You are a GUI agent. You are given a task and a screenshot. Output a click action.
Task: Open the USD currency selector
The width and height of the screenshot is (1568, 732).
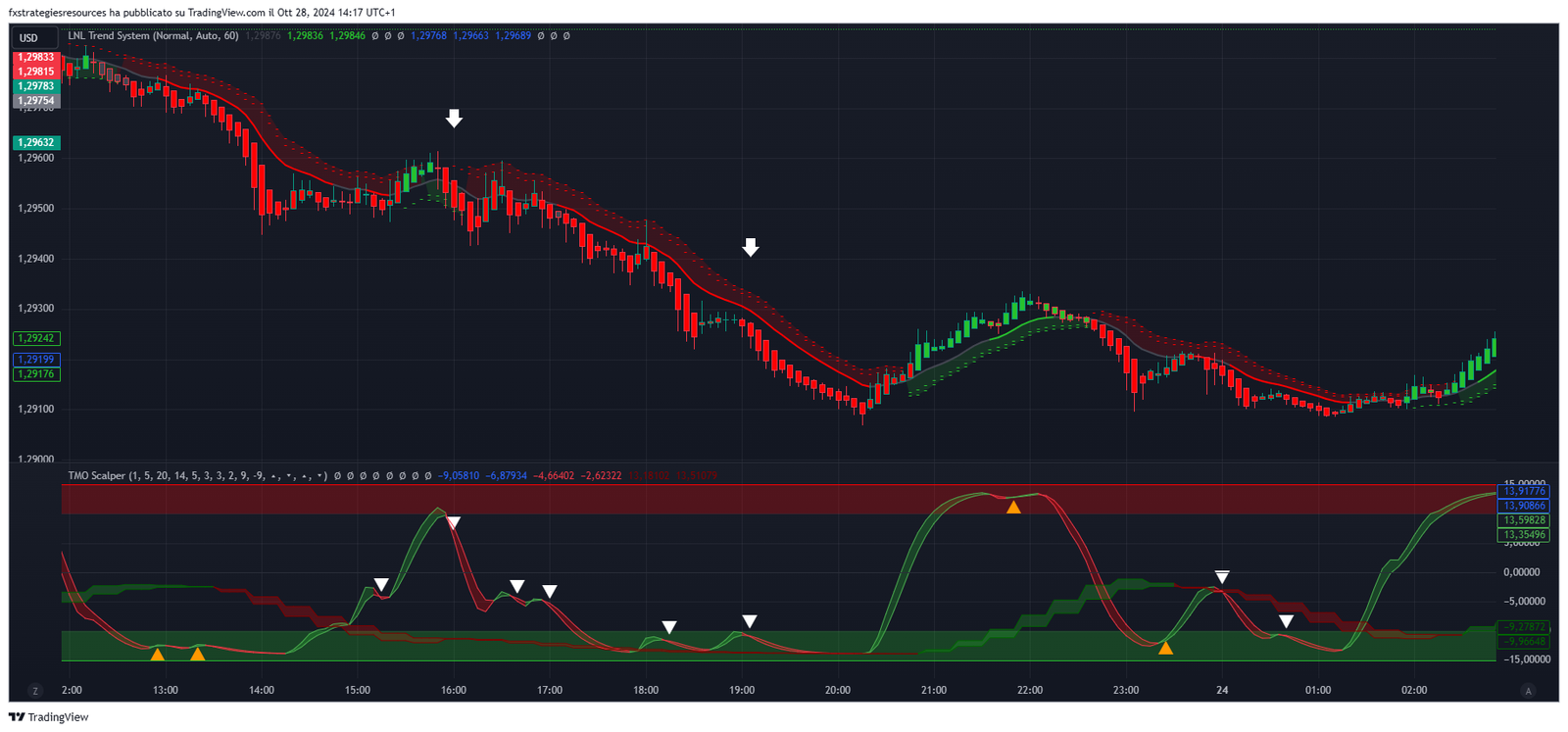click(29, 38)
